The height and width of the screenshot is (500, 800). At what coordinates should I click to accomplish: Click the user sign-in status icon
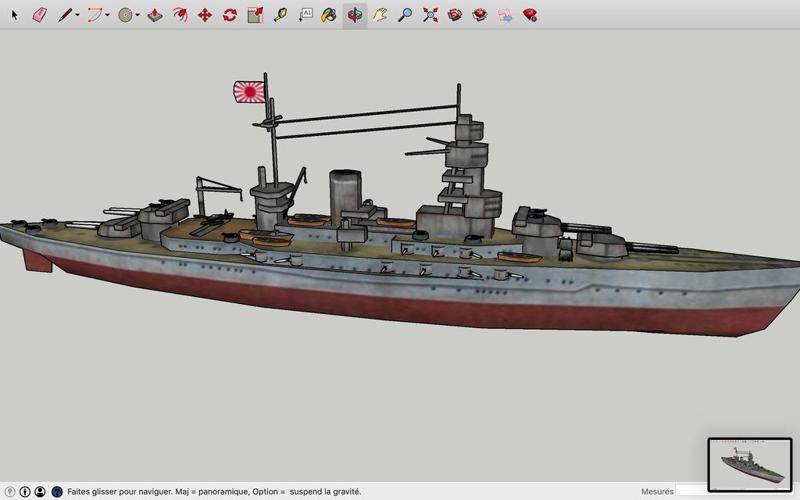tap(40, 492)
